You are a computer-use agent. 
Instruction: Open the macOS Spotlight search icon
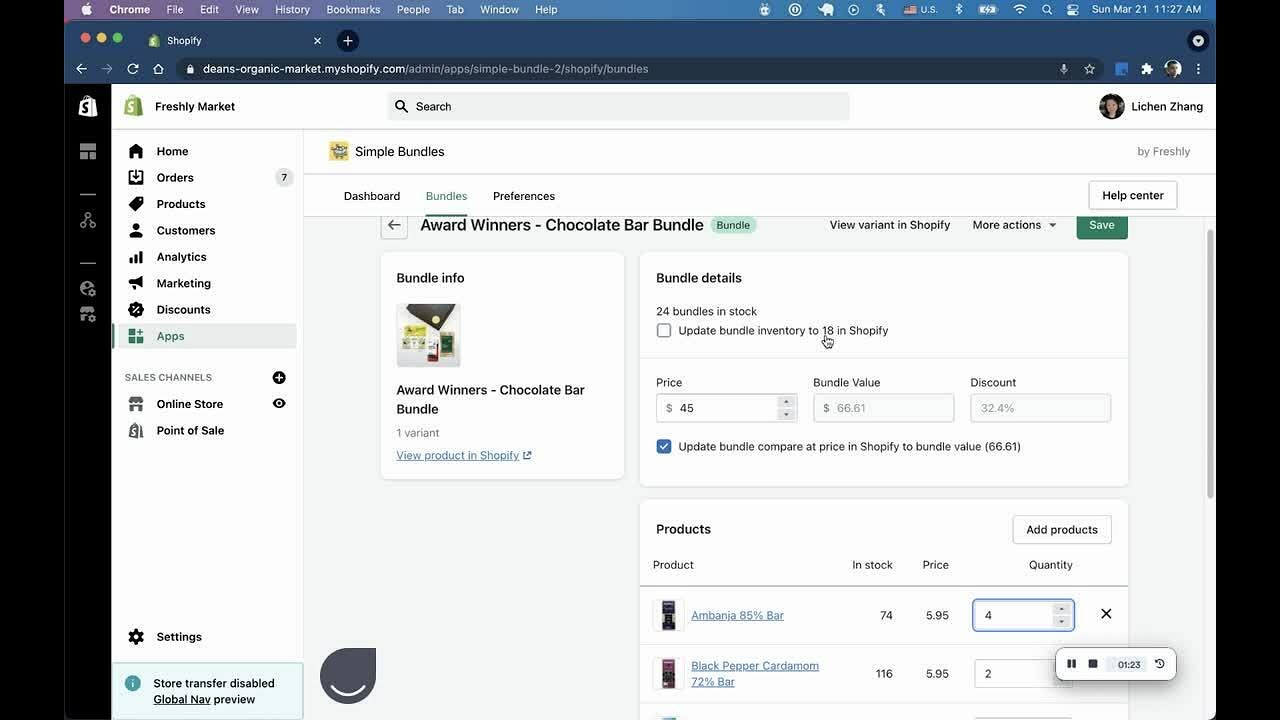1046,9
